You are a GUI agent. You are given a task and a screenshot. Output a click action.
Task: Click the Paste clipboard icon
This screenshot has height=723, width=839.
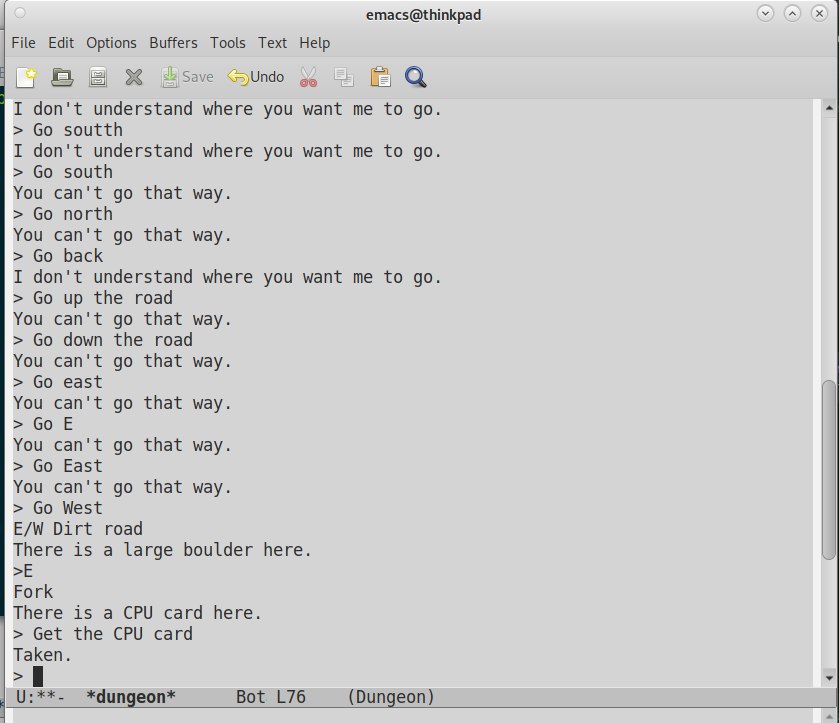point(380,77)
